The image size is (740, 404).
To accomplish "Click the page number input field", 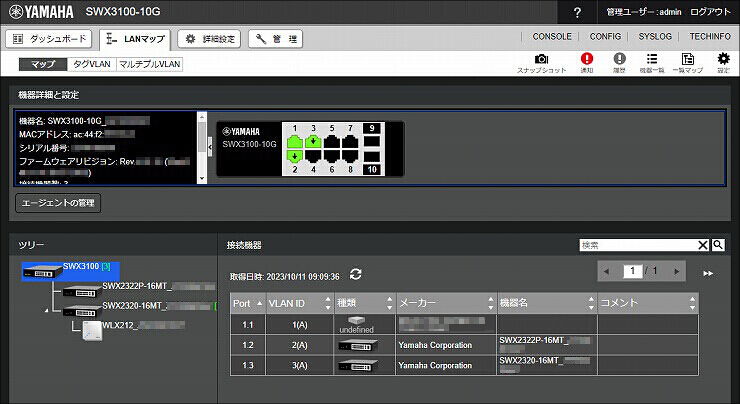I will [x=632, y=271].
